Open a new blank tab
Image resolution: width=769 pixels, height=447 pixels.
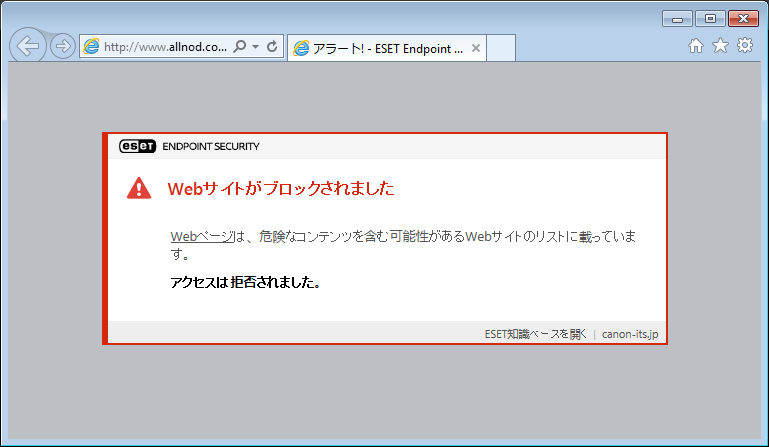(x=501, y=48)
